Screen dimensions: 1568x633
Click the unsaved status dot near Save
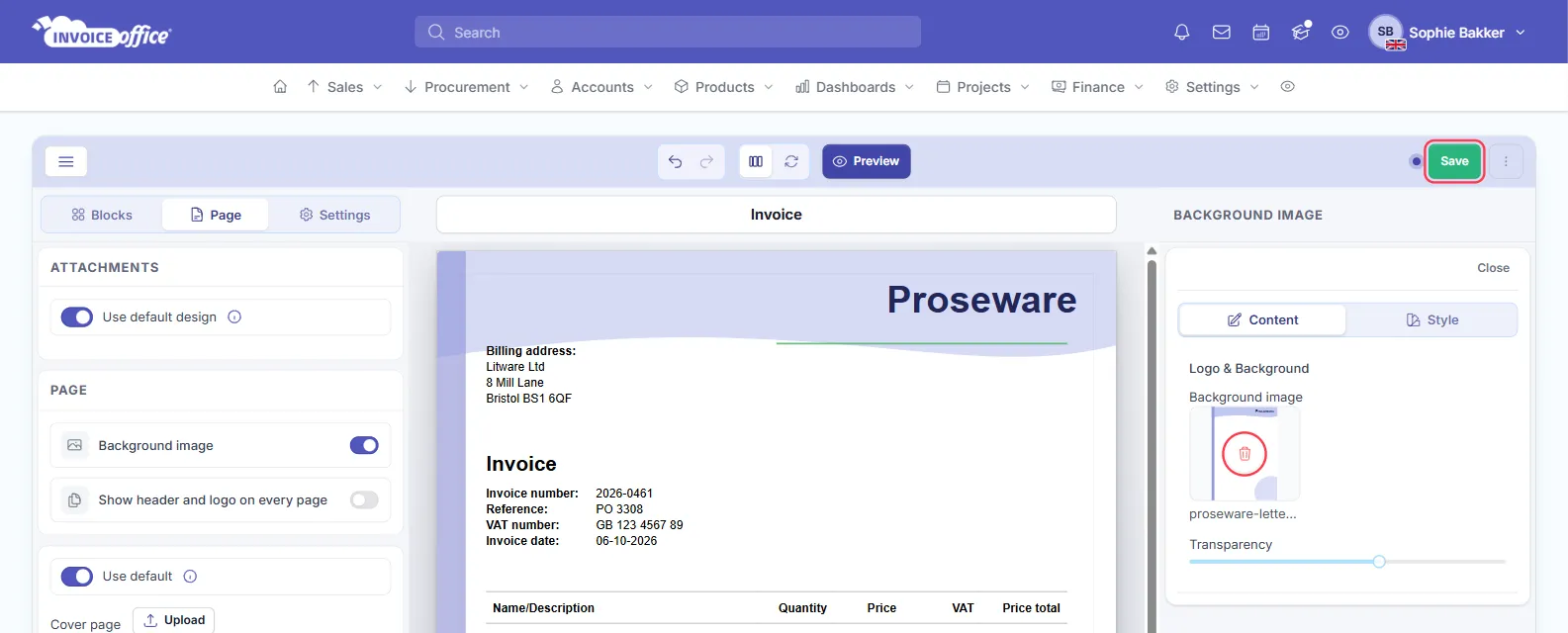click(x=1416, y=161)
